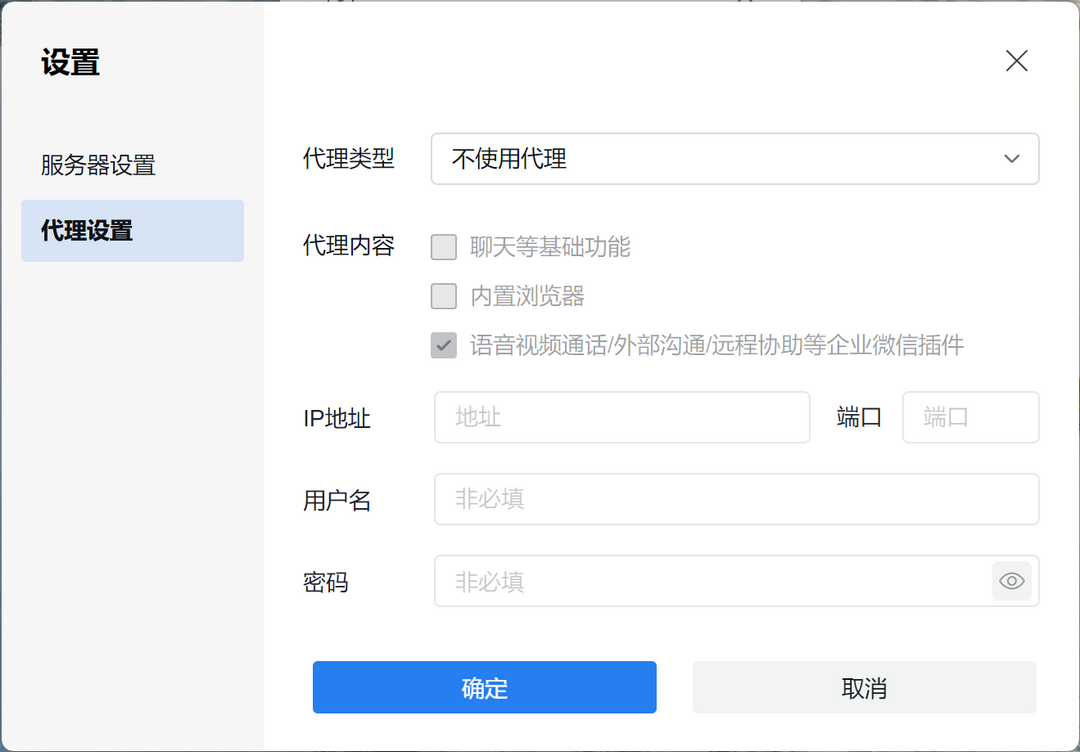Close the 设置 dialog with the X icon

(1016, 61)
